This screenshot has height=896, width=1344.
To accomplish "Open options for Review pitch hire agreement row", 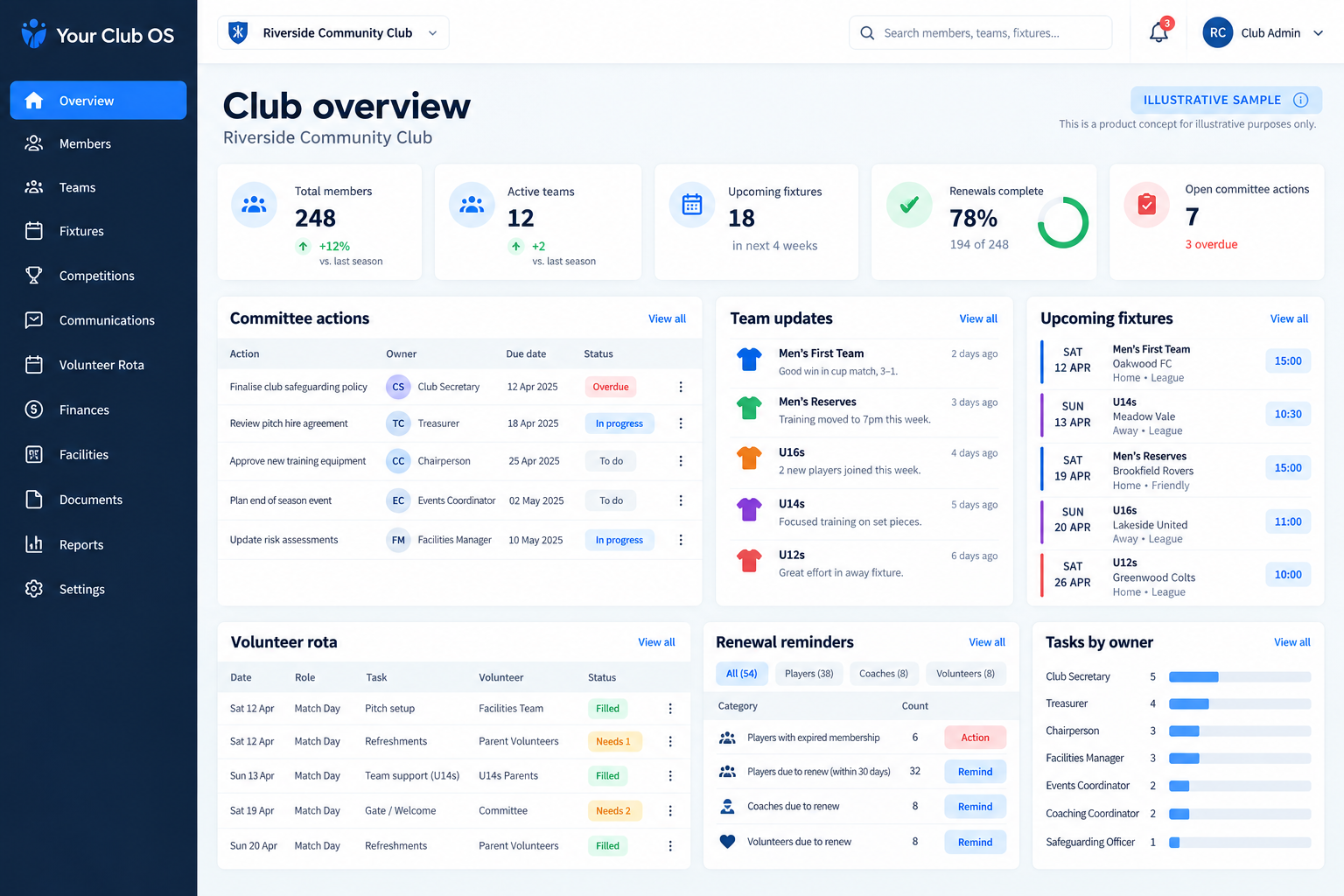I will point(681,423).
